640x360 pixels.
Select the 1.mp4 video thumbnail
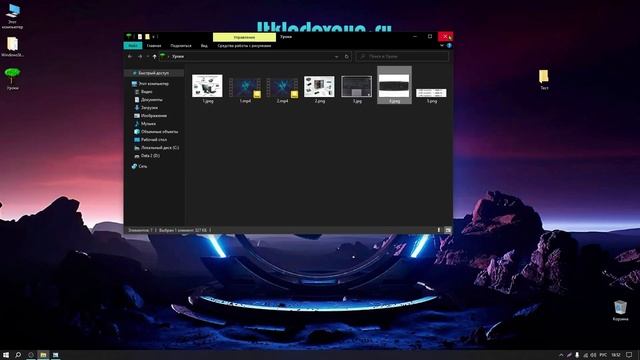pyautogui.click(x=245, y=88)
